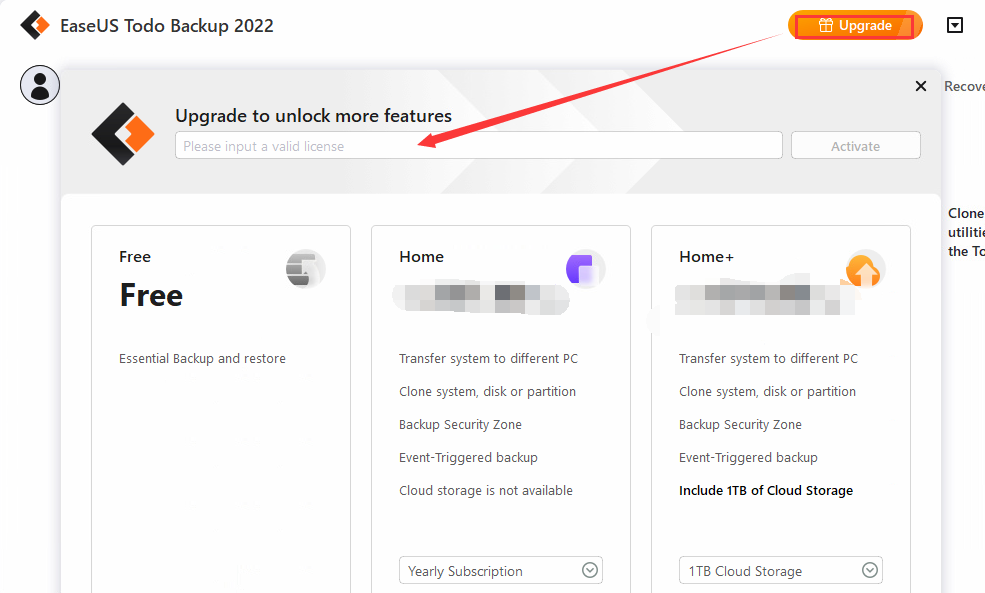
Task: Select the Home+ plan heading
Action: (x=706, y=257)
